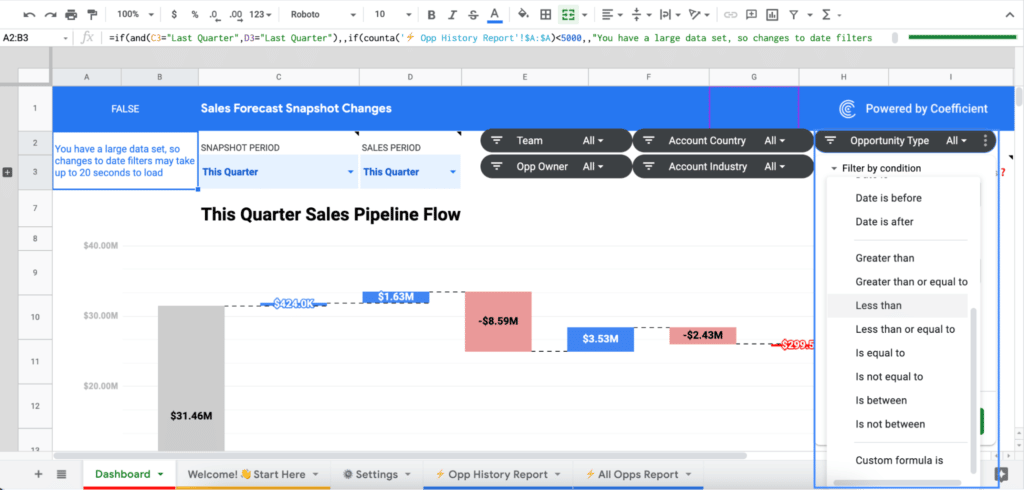
Task: Open text rotation dropdown
Action: coord(699,14)
